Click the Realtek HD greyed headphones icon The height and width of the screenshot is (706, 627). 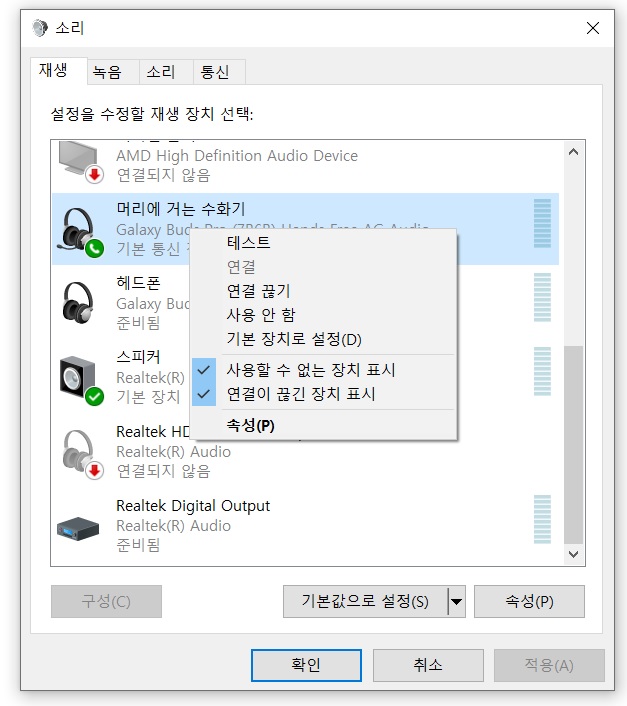[x=81, y=454]
